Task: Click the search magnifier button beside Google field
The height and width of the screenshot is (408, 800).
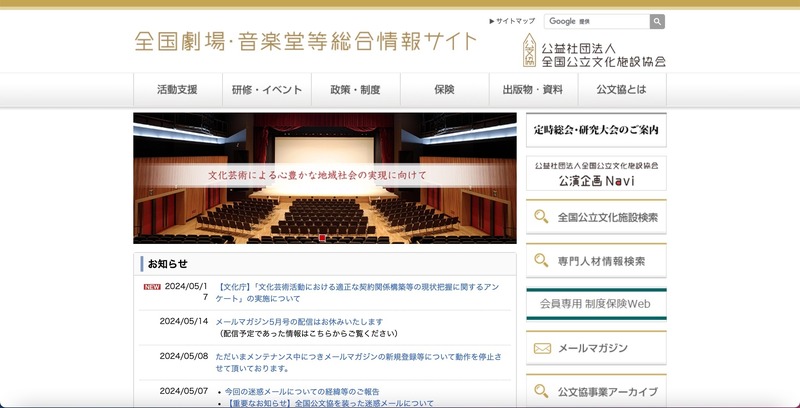Action: (657, 21)
